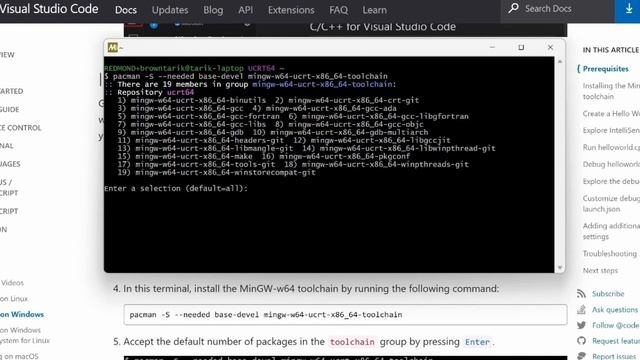Click the blue download arrow button
Image resolution: width=640 pixels, height=360 pixels.
[x=629, y=10]
